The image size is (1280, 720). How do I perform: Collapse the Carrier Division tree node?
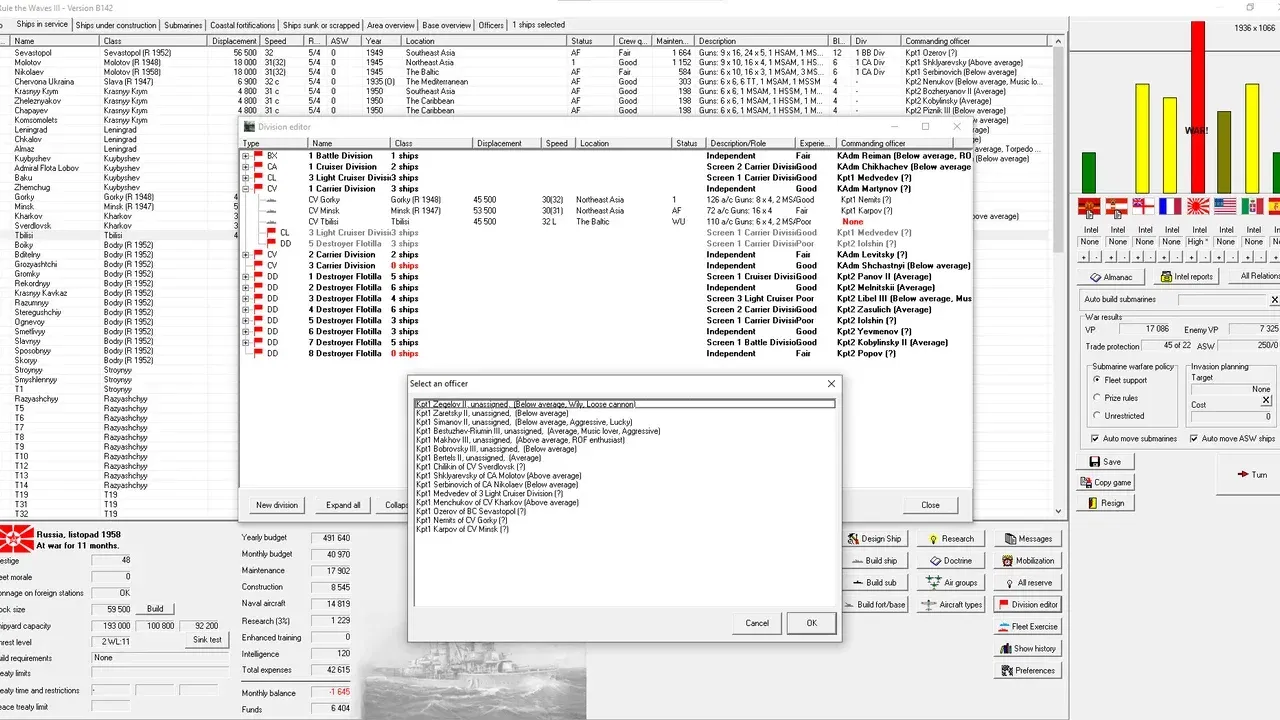coord(245,188)
